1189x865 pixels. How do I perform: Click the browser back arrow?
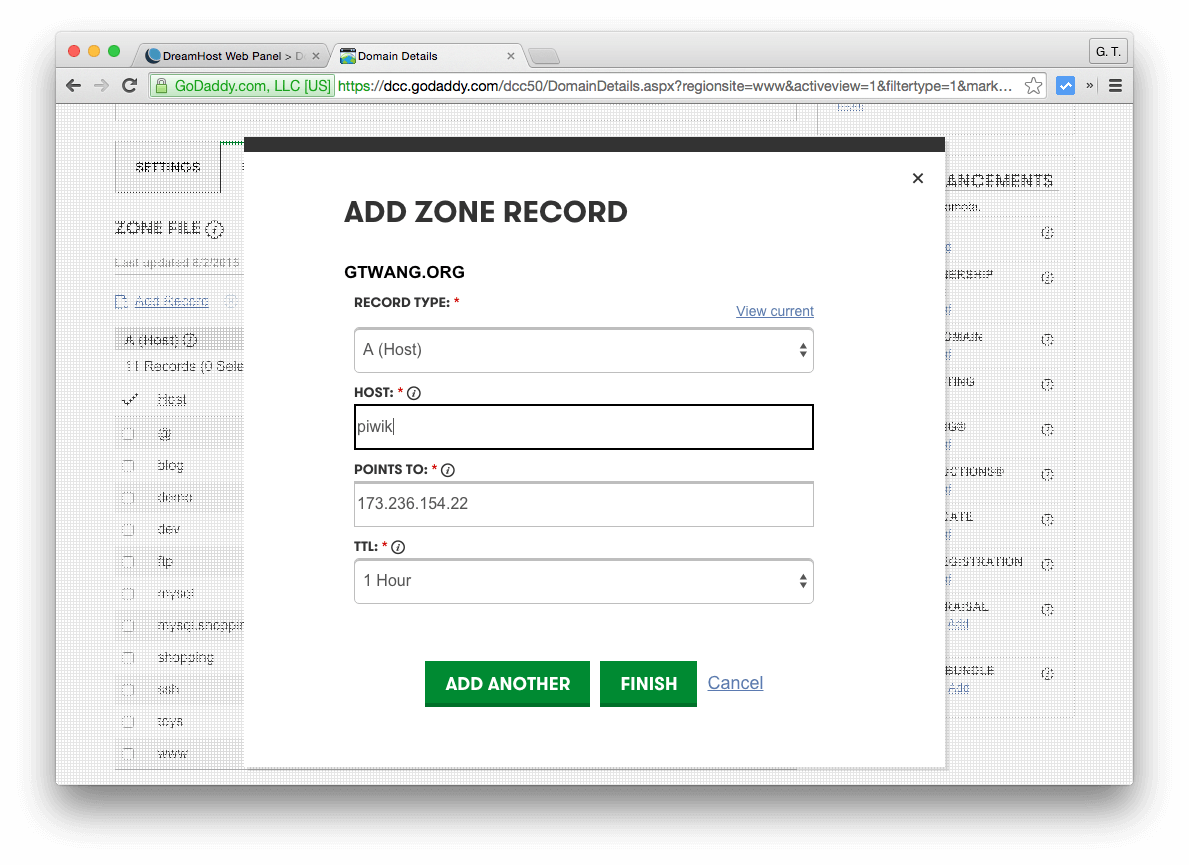tap(73, 86)
